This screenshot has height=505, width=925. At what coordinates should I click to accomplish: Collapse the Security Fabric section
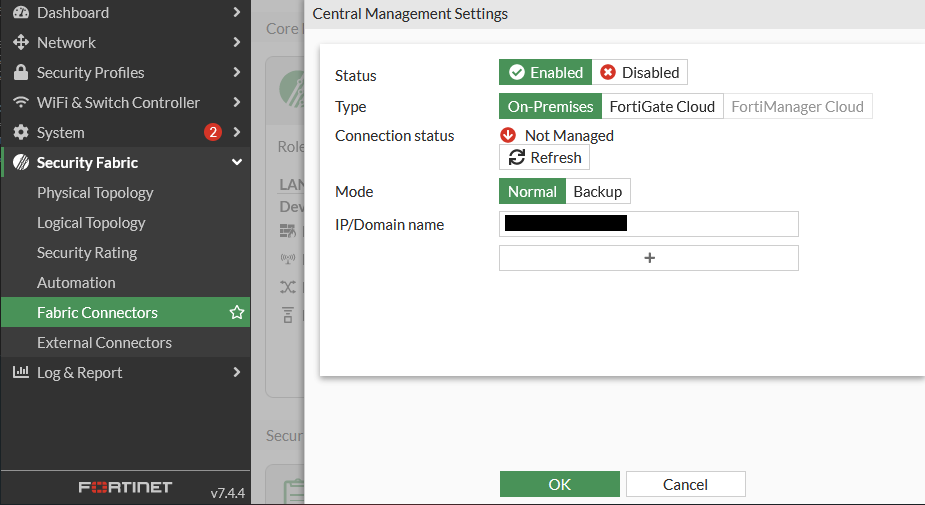[236, 163]
